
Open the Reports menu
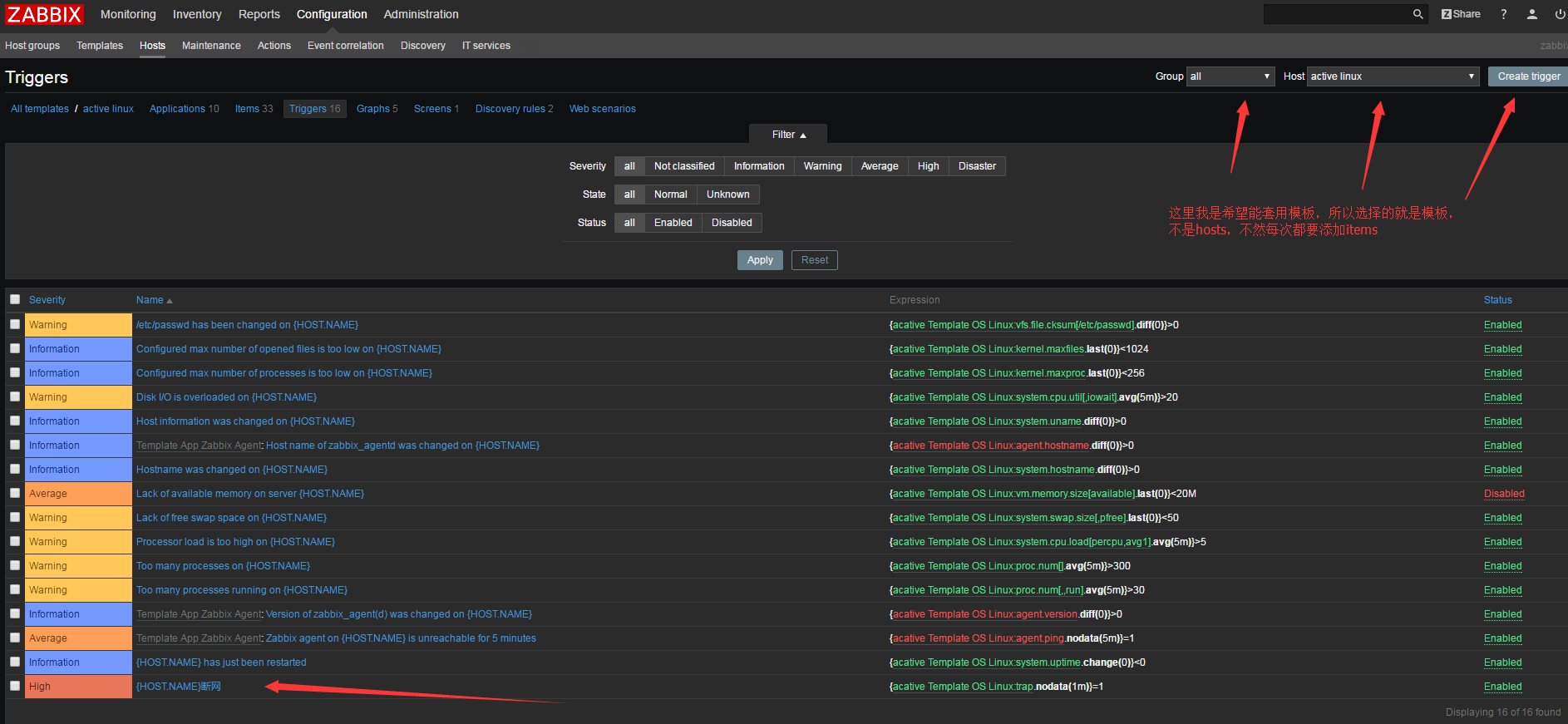[x=259, y=14]
